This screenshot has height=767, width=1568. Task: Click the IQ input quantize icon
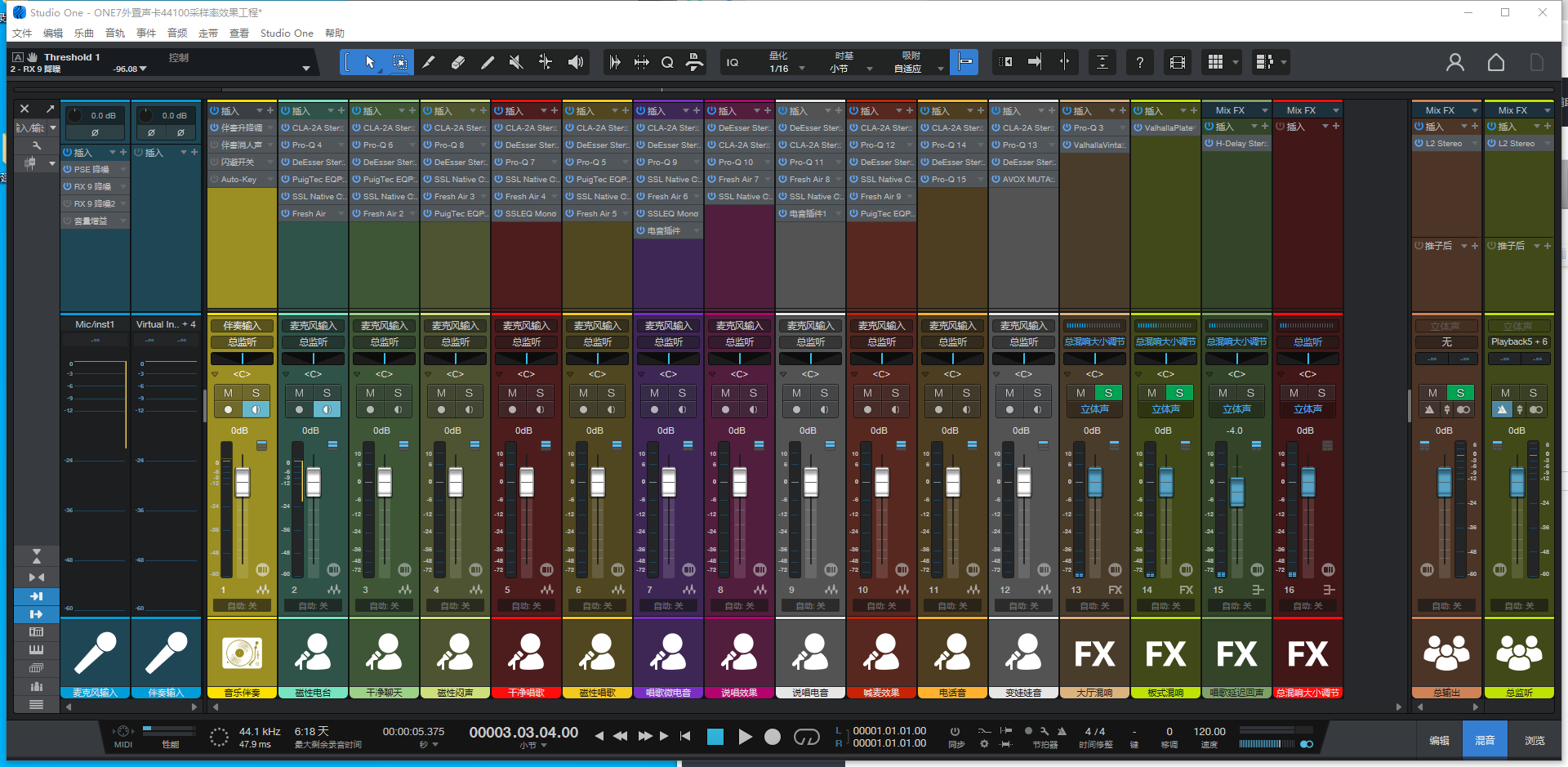click(733, 62)
